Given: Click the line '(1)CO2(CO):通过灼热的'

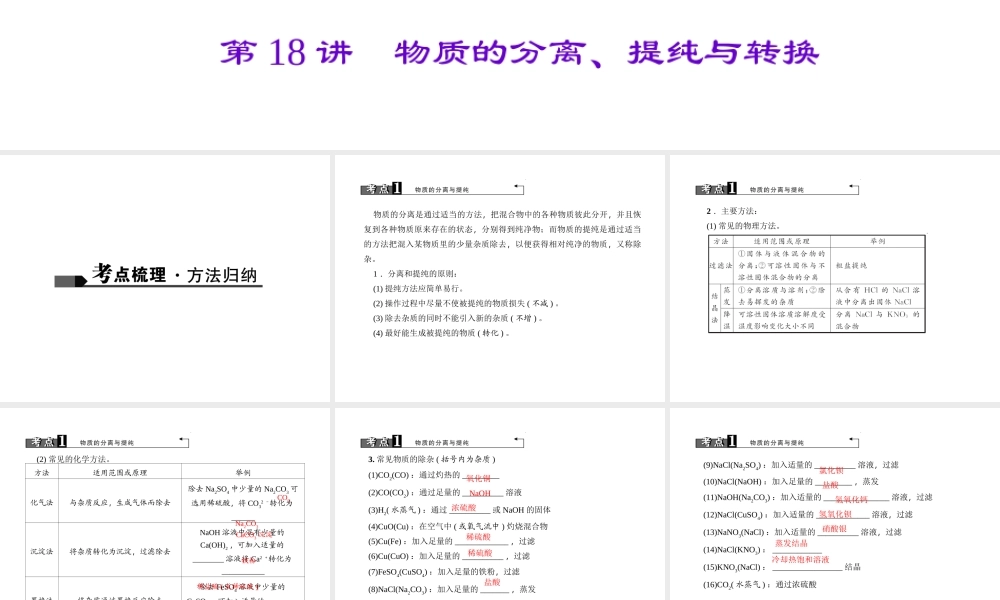Looking at the screenshot, I should point(434,476).
